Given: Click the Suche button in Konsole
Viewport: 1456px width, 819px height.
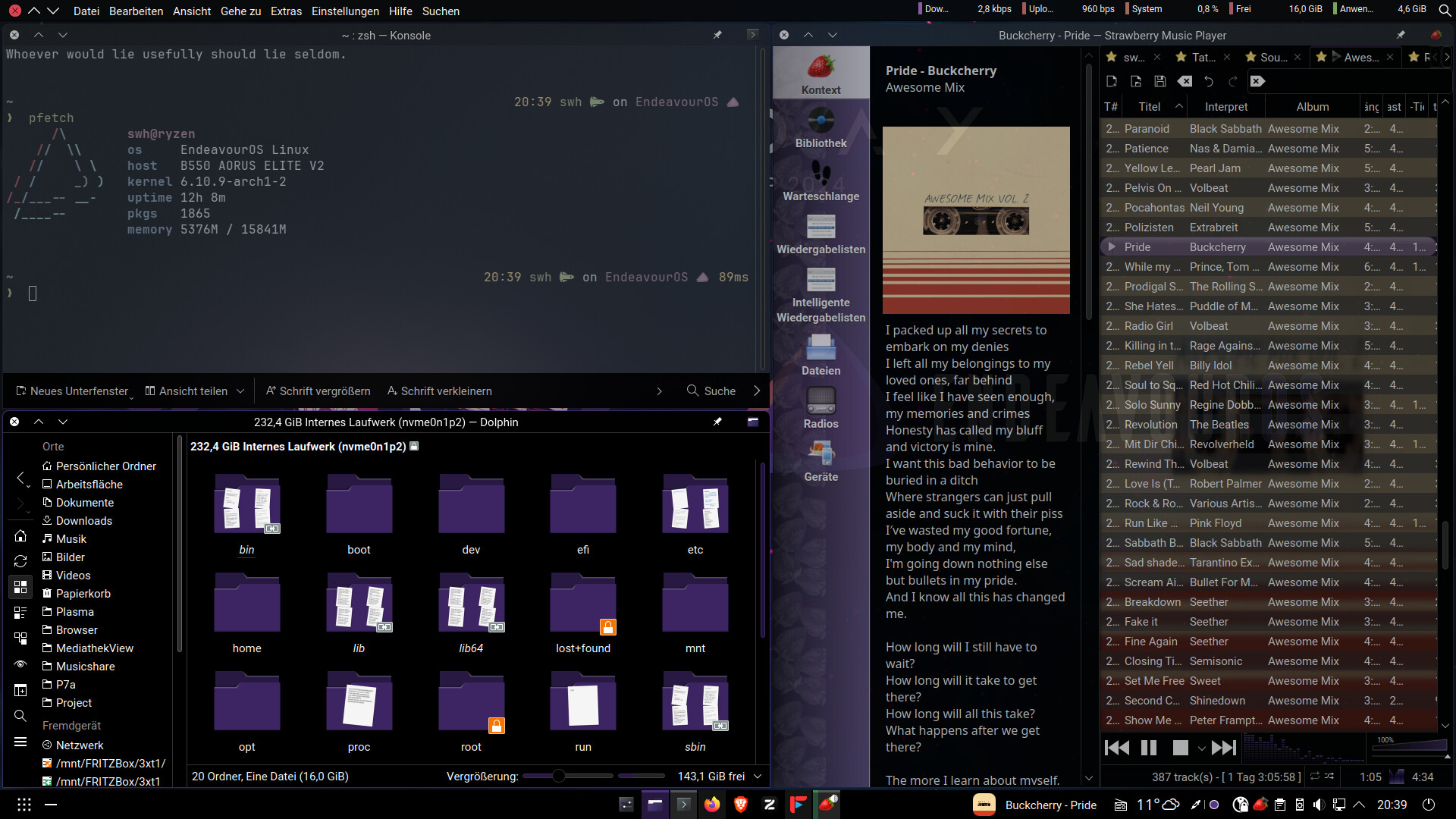Looking at the screenshot, I should (711, 391).
